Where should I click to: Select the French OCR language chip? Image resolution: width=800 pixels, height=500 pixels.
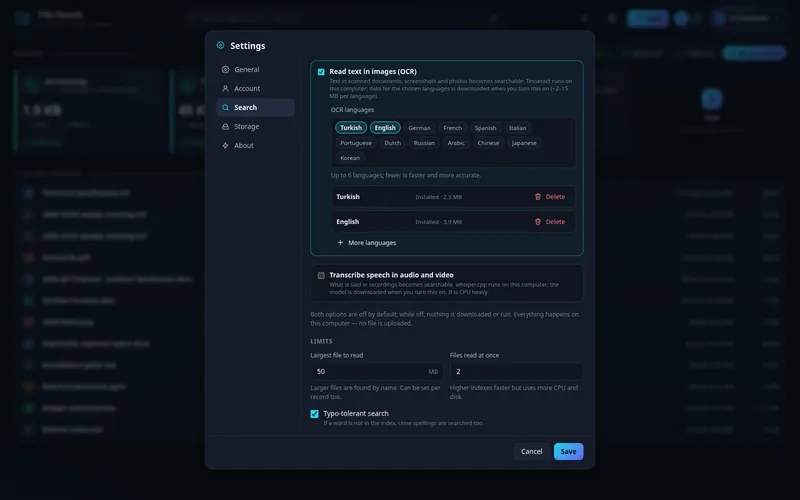point(453,128)
